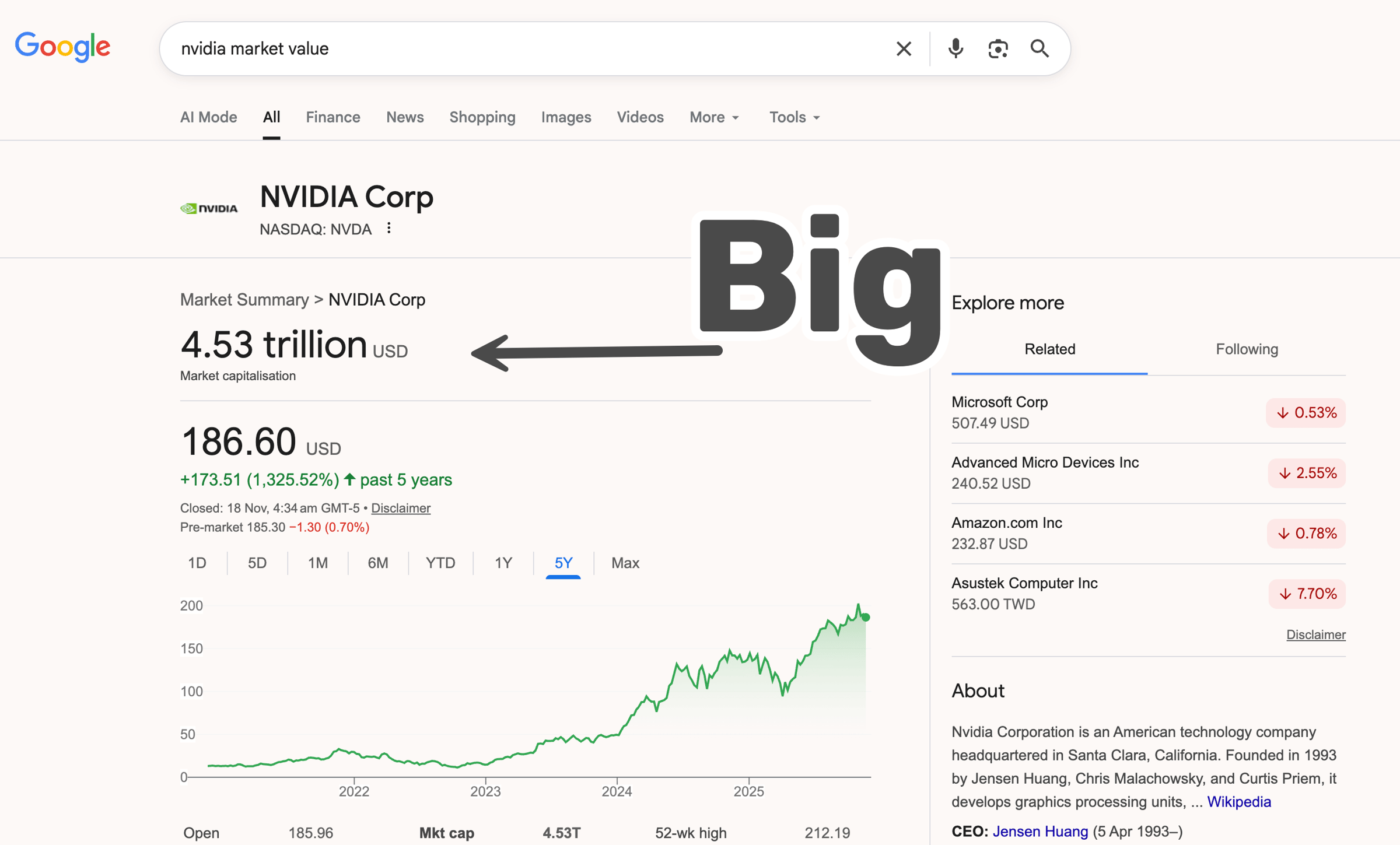Switch to the Finance tab

point(333,117)
